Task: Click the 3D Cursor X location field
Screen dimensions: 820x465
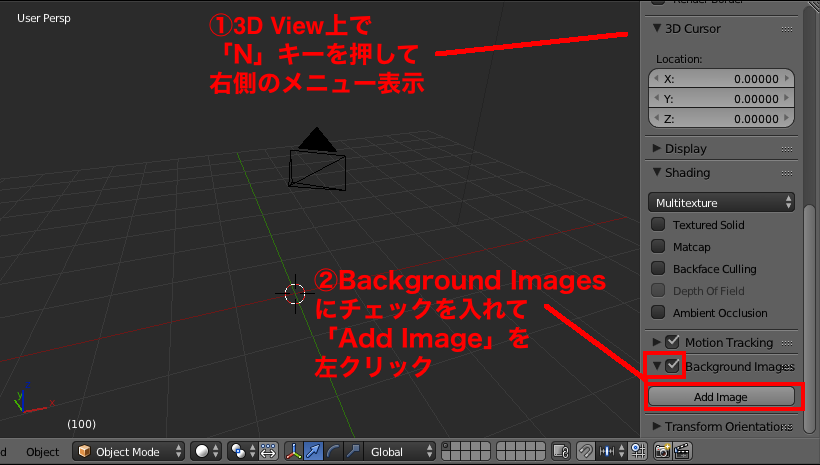Action: coord(721,79)
